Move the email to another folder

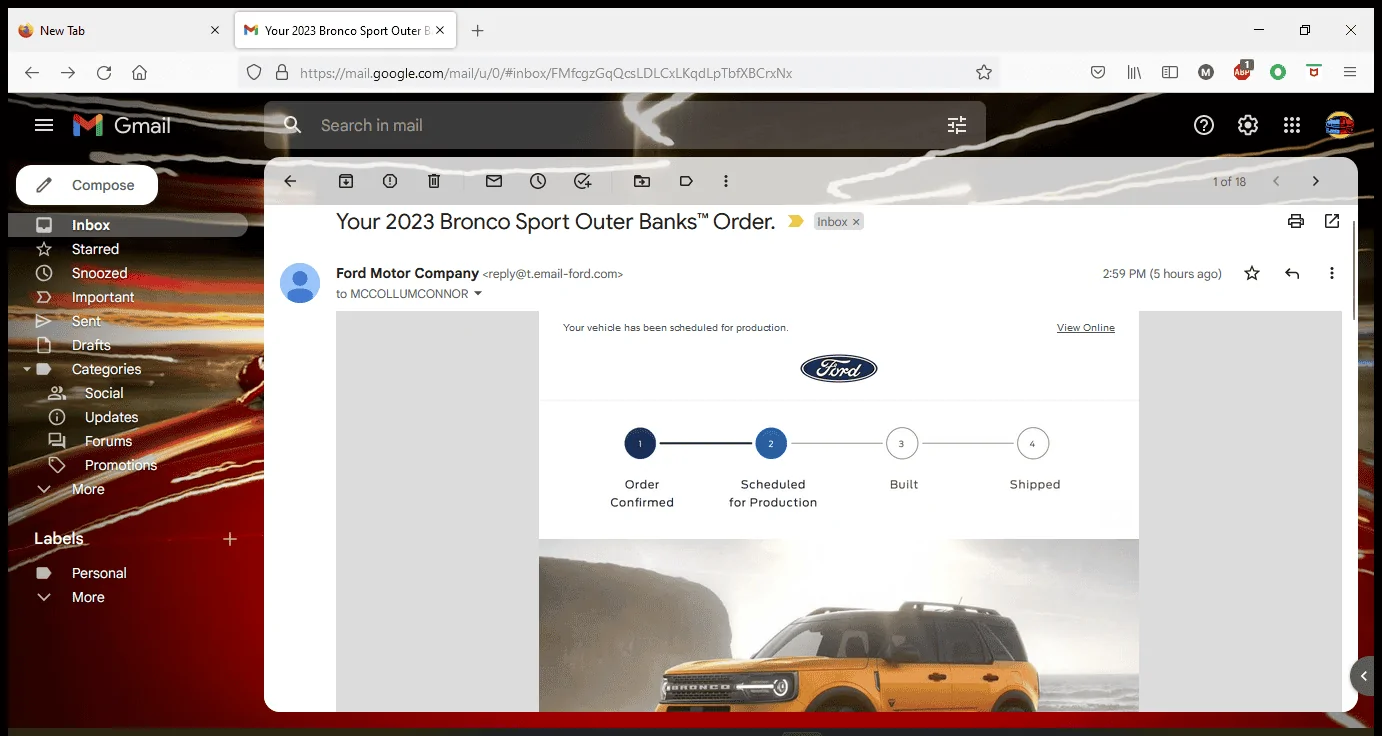[641, 181]
